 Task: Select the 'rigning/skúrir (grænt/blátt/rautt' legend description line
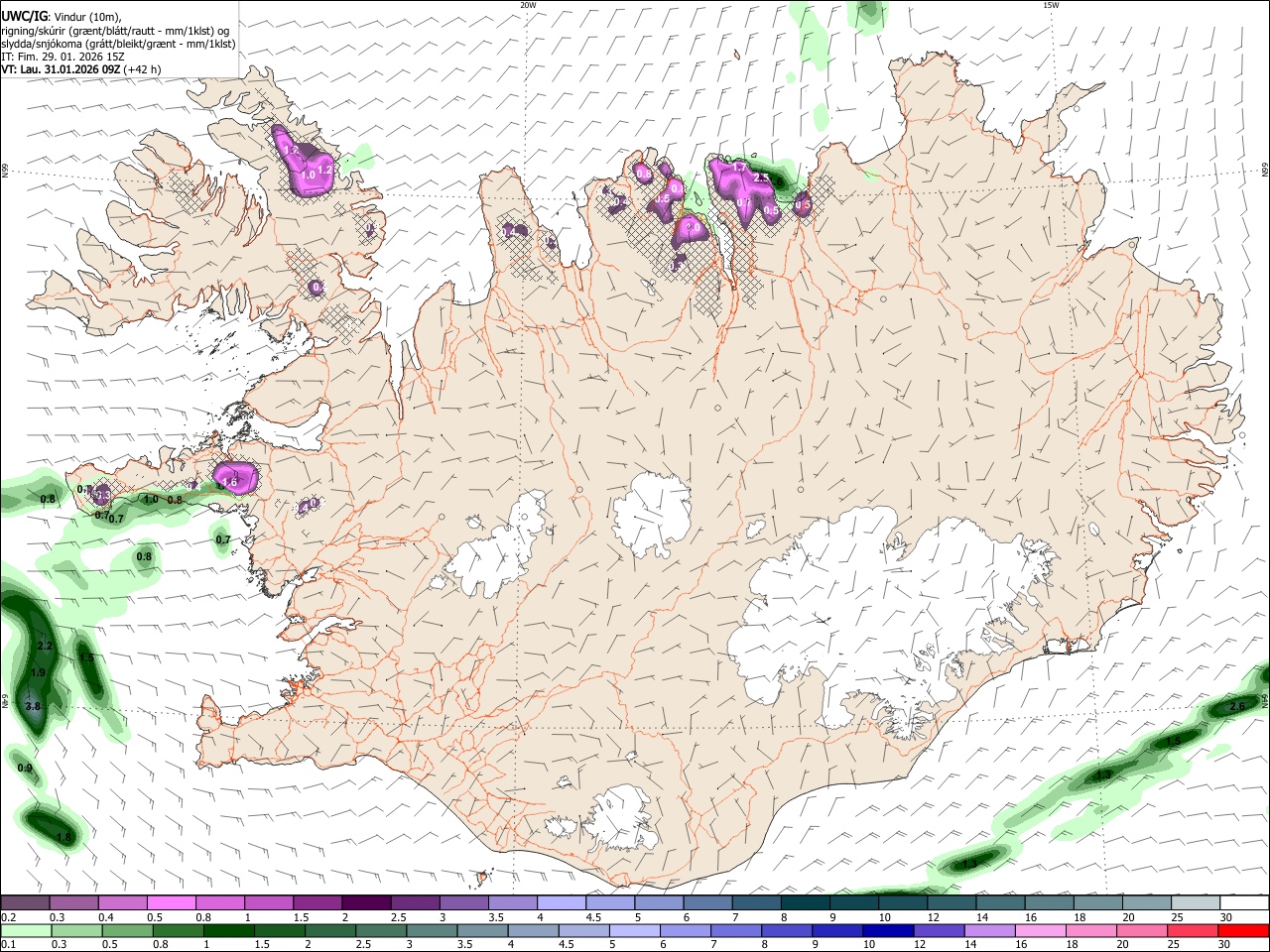(x=115, y=31)
